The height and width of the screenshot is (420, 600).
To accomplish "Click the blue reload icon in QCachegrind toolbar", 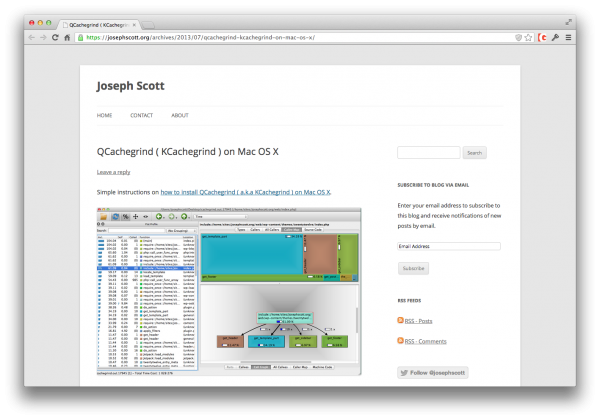I will click(115, 217).
